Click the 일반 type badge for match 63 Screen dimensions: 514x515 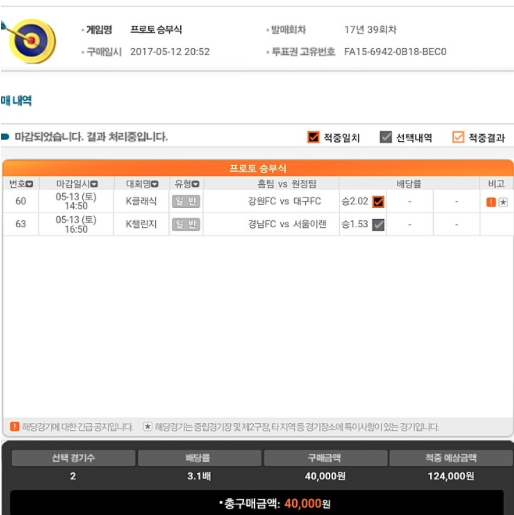186,224
